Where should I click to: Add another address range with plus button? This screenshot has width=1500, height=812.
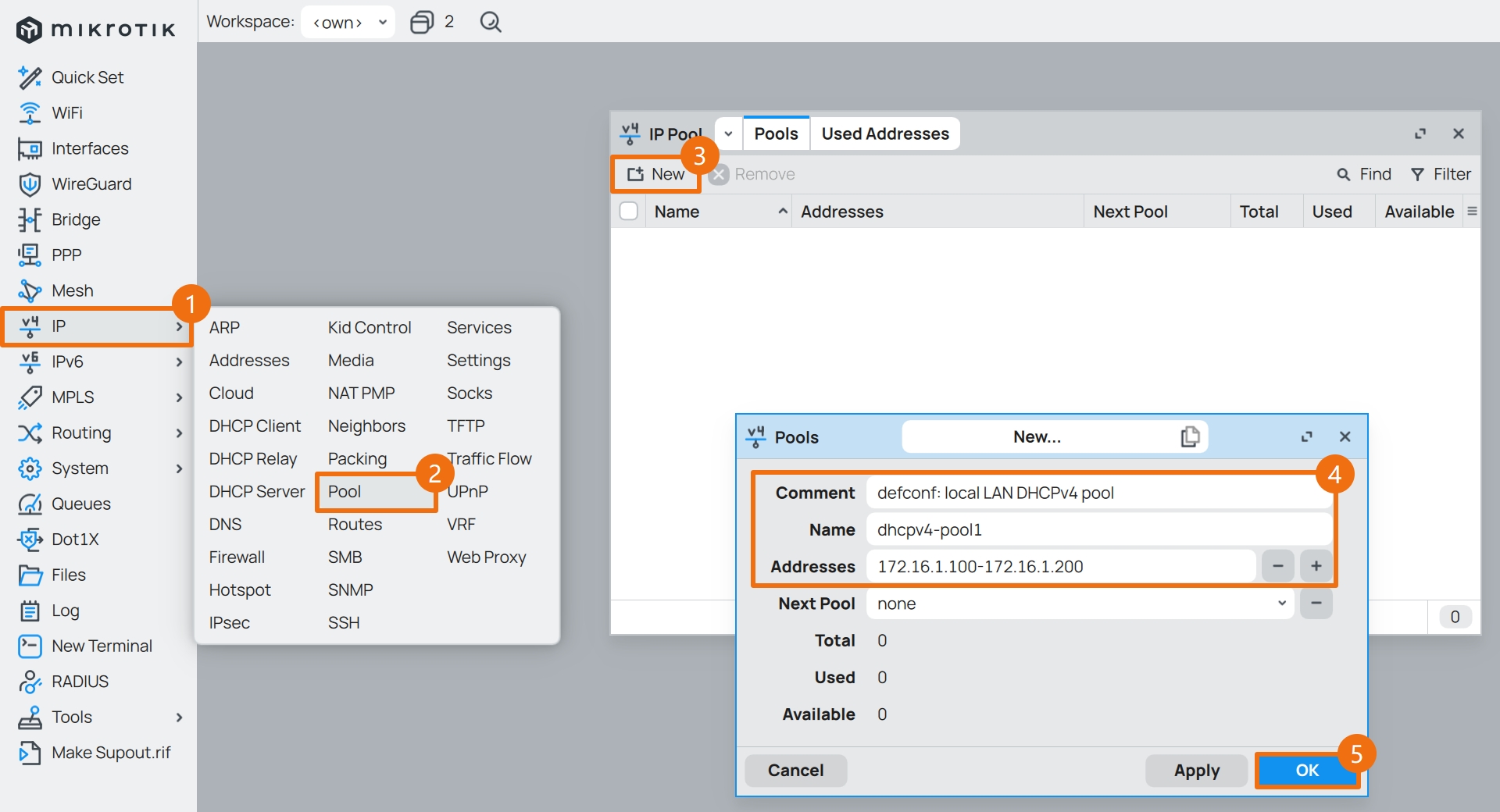tap(1316, 566)
